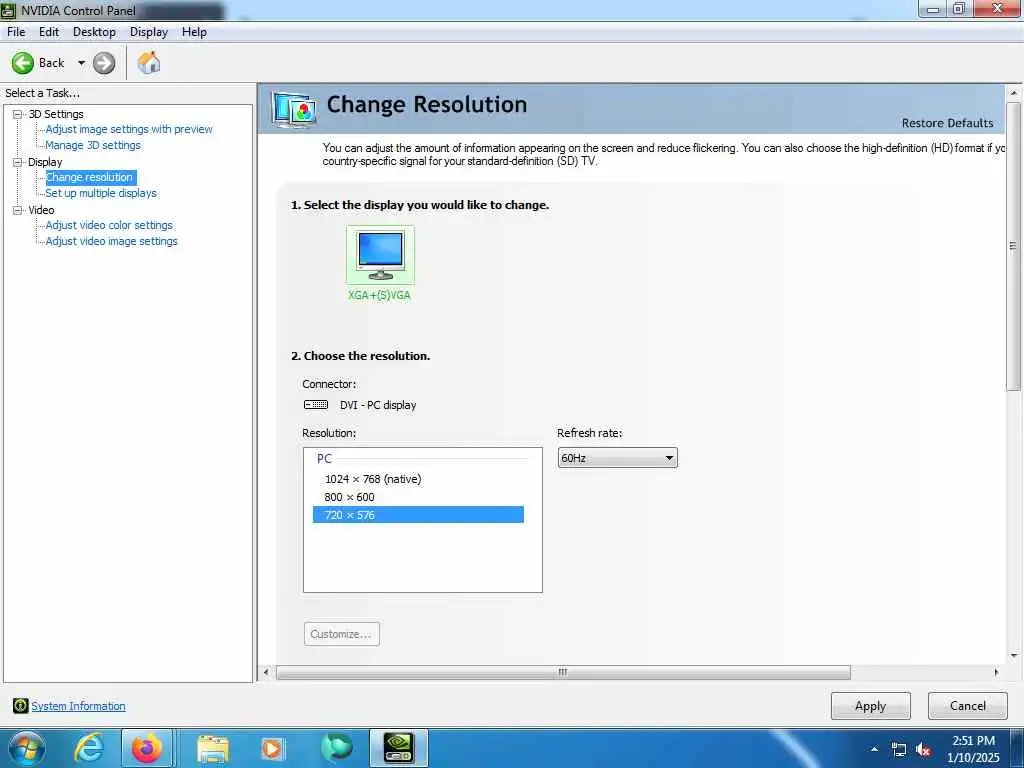Click the vertical scrollbar down arrow
The height and width of the screenshot is (768, 1024).
(1014, 655)
